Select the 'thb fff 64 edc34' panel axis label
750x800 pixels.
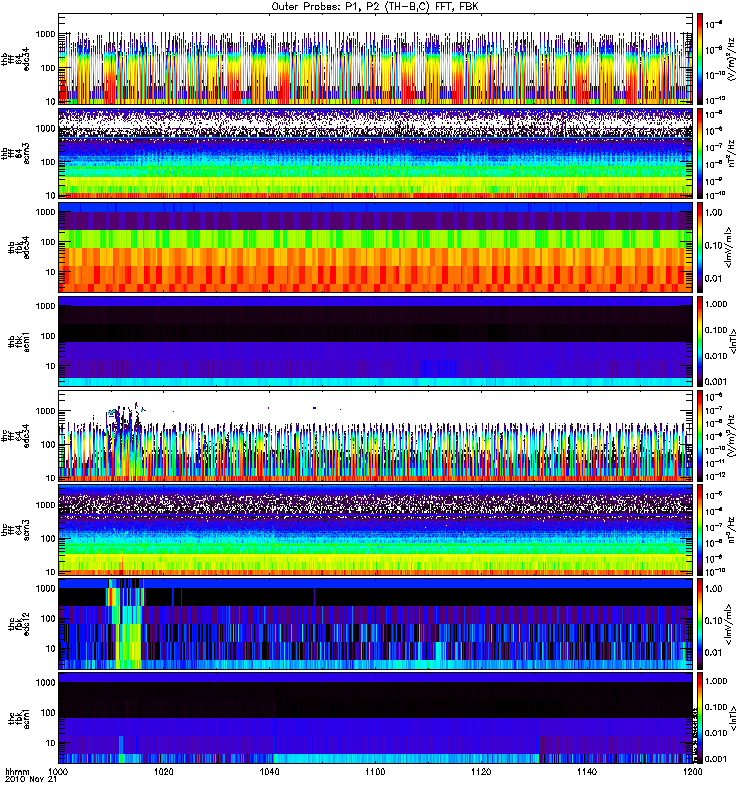15,59
